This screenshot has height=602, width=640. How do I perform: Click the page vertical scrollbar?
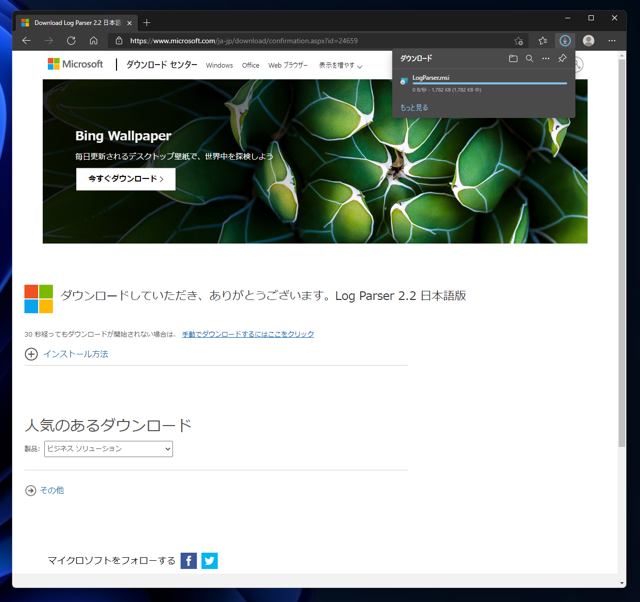621,253
